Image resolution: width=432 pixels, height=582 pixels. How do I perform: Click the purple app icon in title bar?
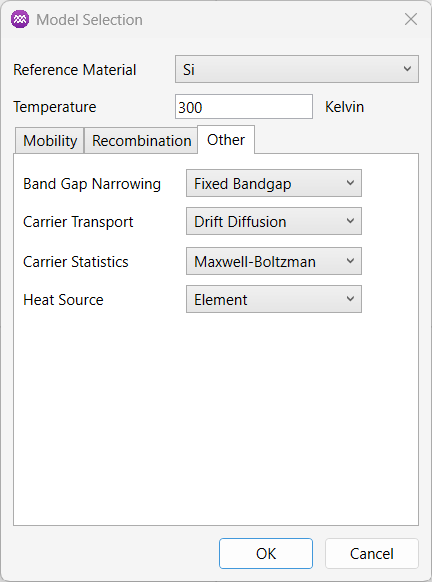pyautogui.click(x=20, y=19)
